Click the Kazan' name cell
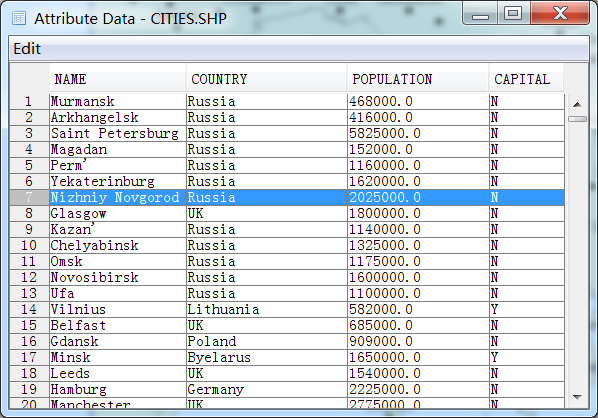 point(118,230)
